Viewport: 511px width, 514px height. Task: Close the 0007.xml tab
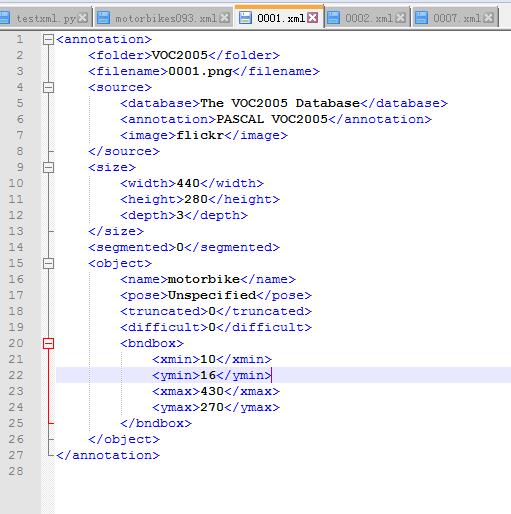pos(488,18)
